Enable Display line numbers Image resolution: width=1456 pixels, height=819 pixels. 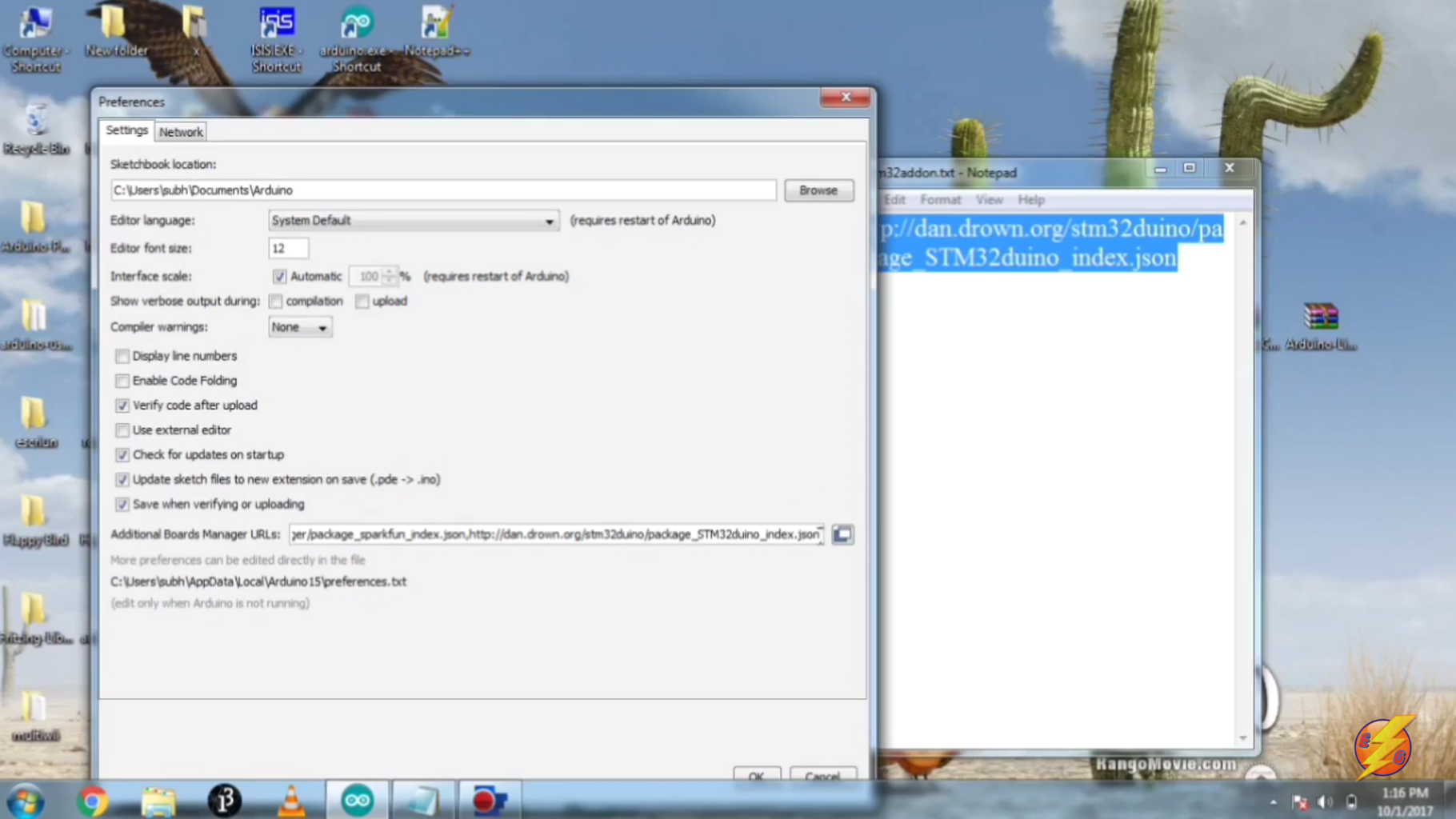tap(122, 356)
